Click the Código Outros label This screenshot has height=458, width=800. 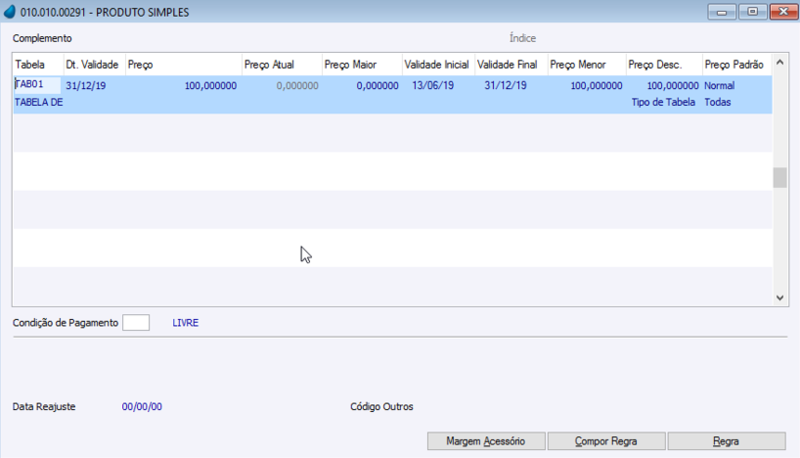[382, 406]
